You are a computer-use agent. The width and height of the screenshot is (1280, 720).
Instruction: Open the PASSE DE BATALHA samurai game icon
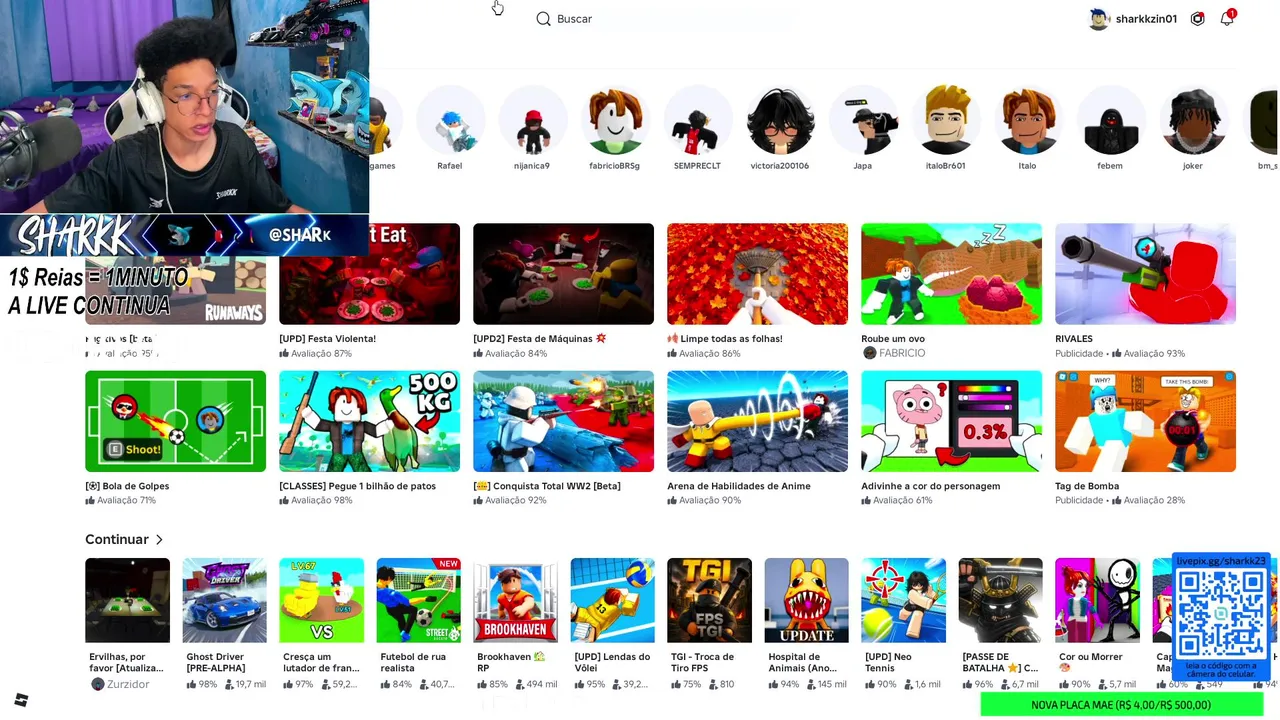click(x=1000, y=600)
